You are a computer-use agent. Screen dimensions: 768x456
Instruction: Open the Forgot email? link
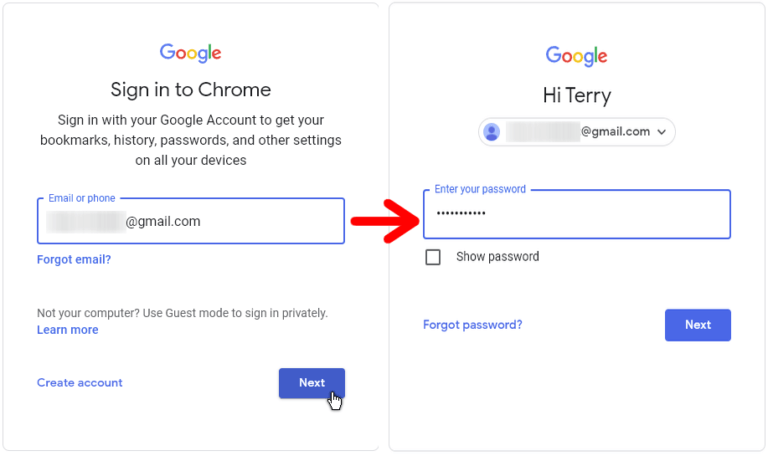coord(74,259)
